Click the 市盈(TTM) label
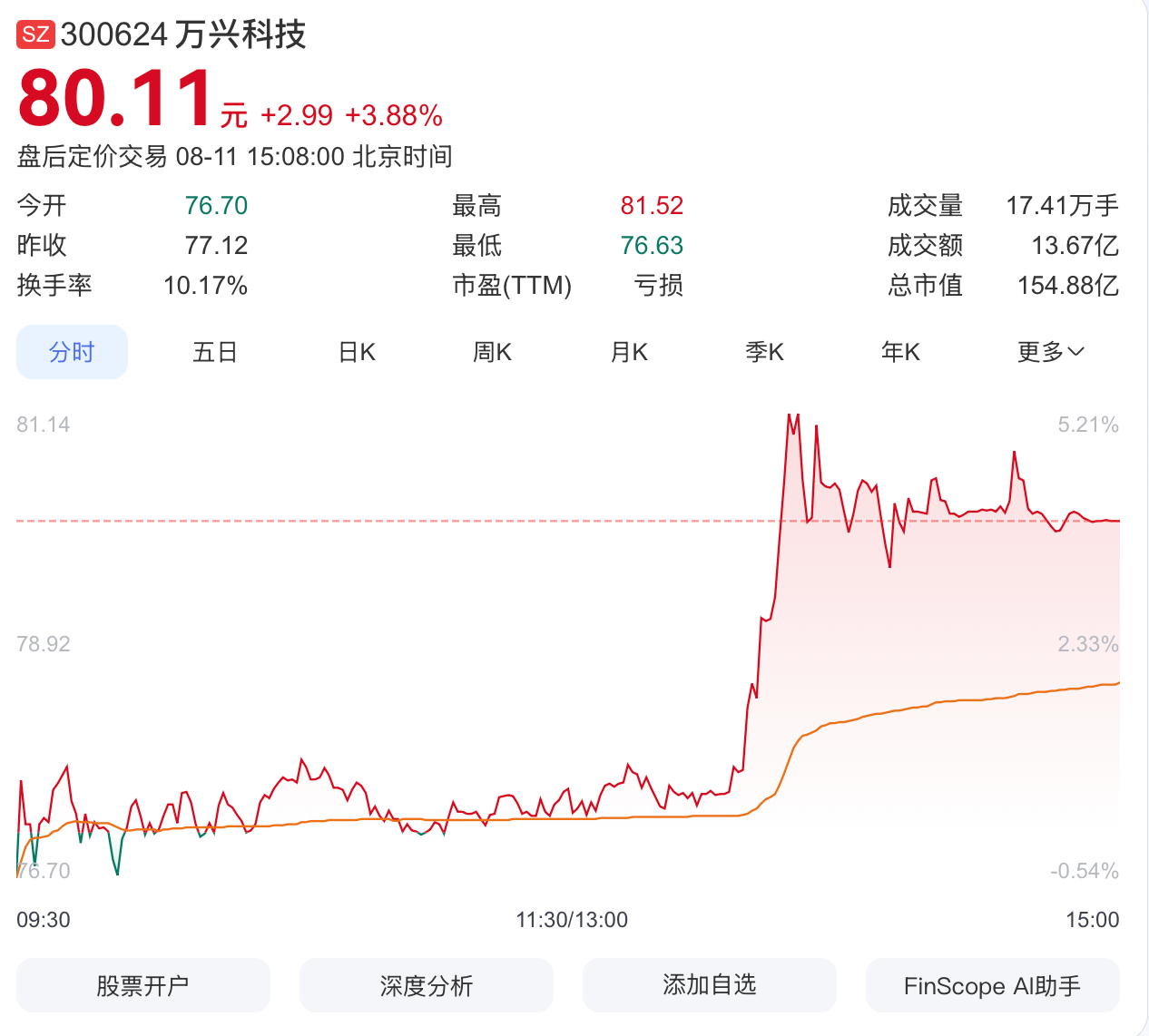1149x1036 pixels. (x=512, y=286)
